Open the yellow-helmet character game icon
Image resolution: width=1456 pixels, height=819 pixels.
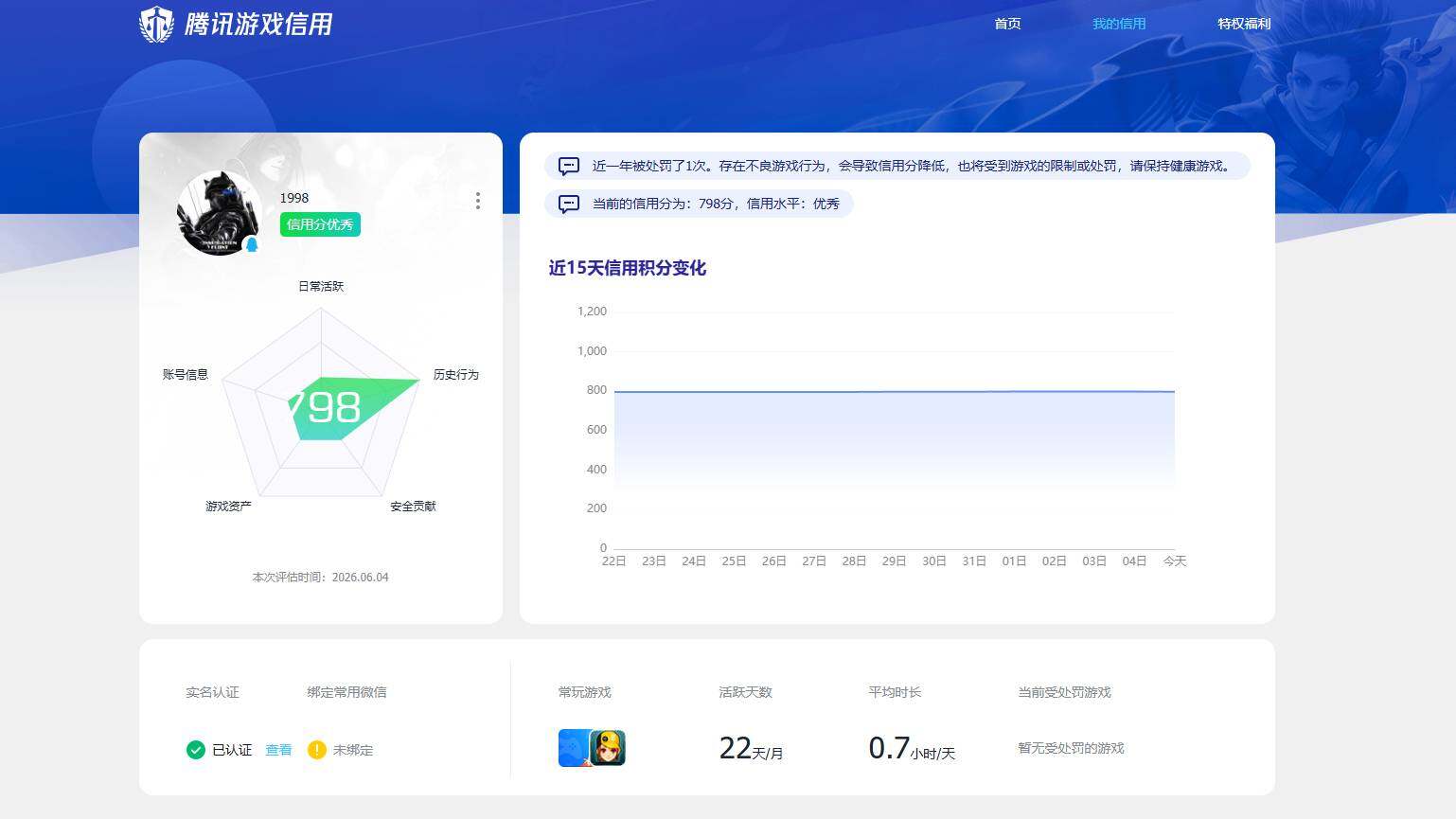pos(608,748)
